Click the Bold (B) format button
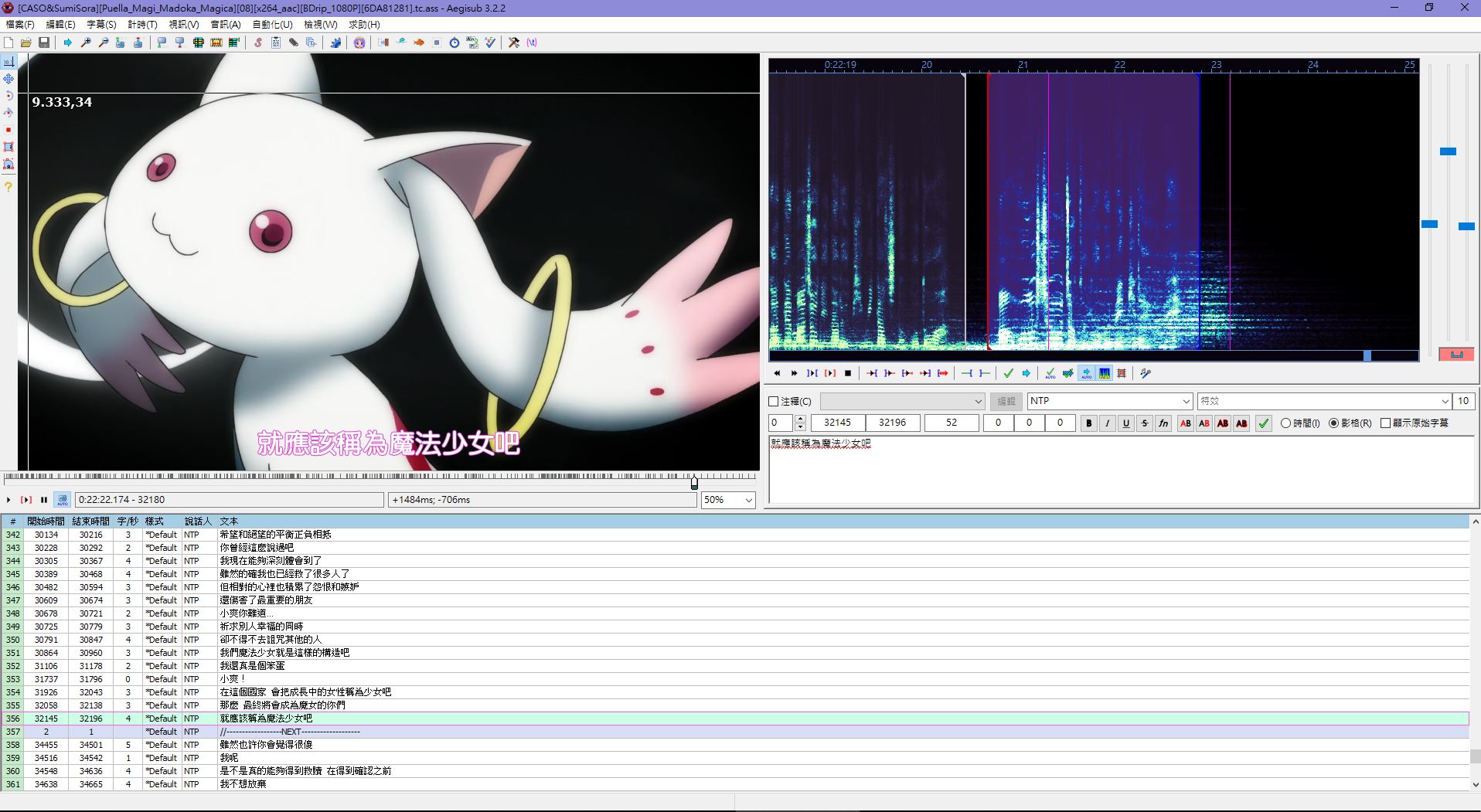 click(1089, 423)
